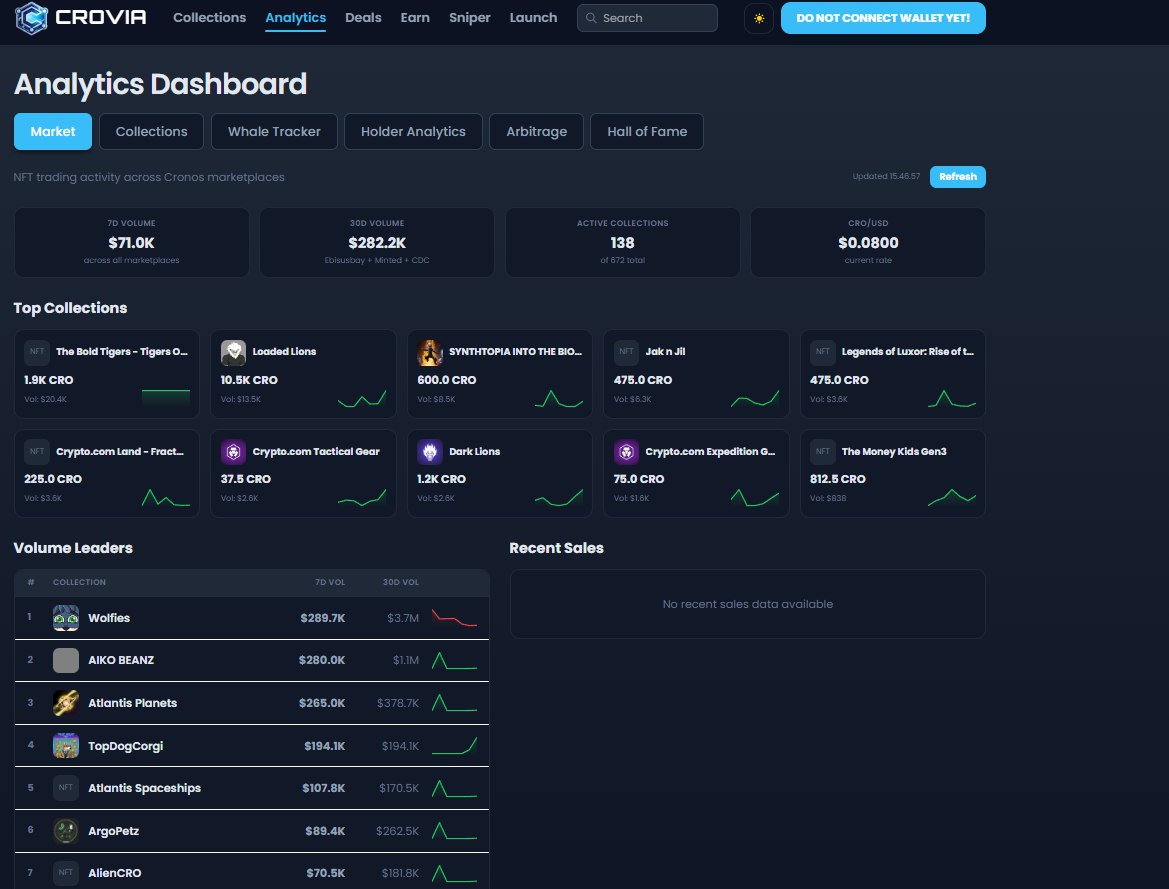This screenshot has width=1169, height=889.
Task: Open the Analytics nav menu item
Action: click(x=295, y=17)
